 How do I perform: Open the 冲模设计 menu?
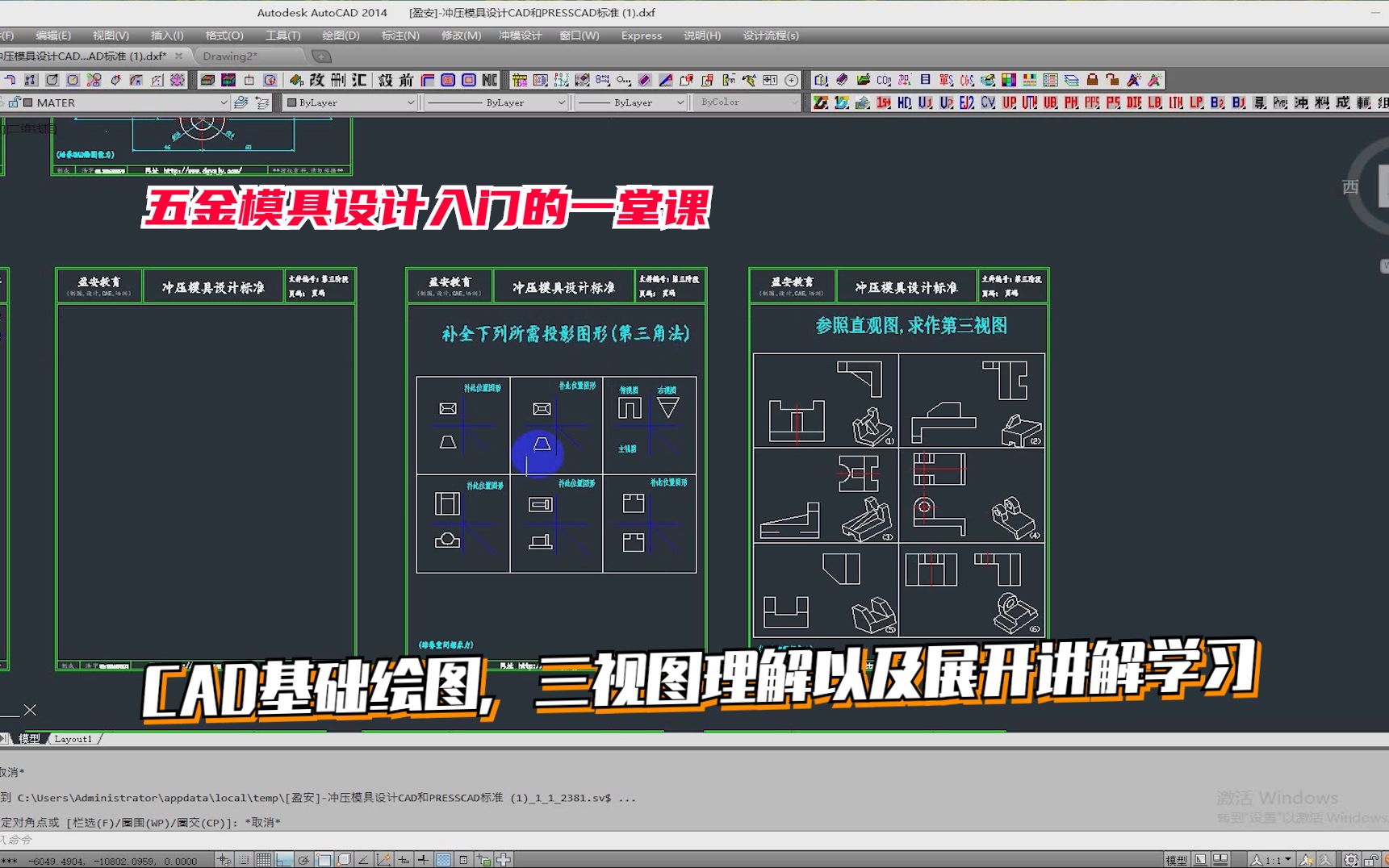(520, 35)
